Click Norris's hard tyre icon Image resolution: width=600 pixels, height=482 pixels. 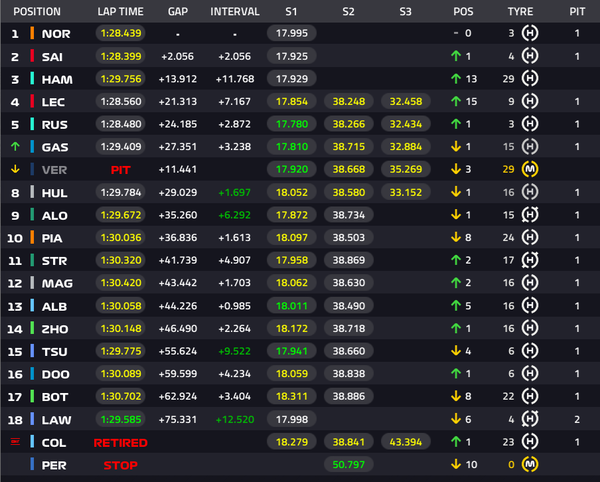(530, 33)
